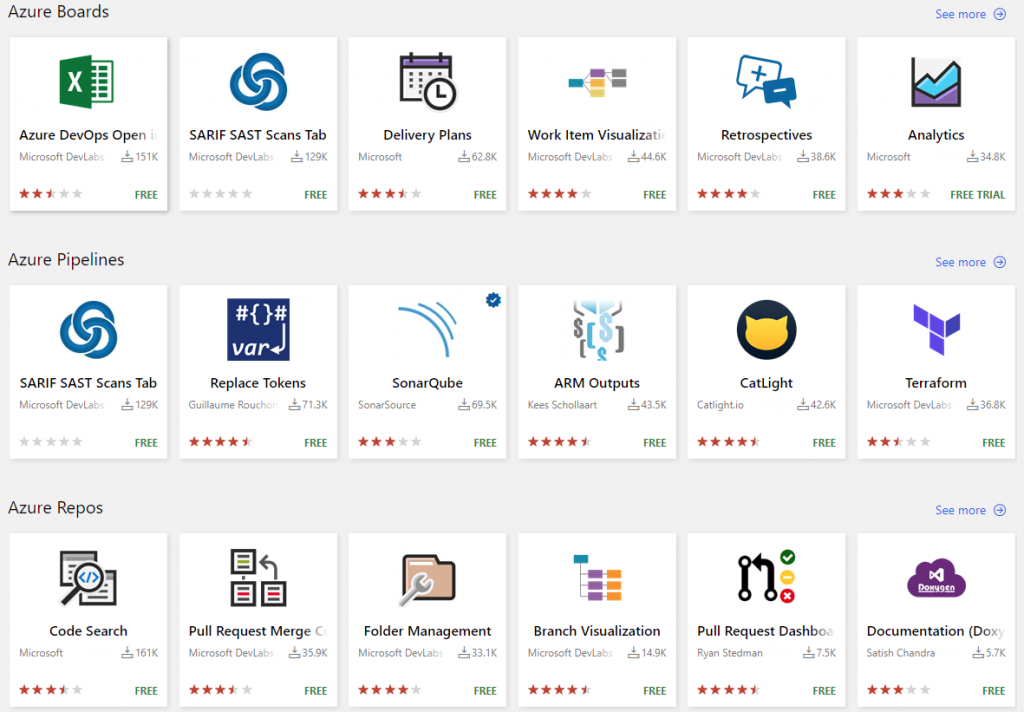Click the verified badge on the SonarQube card
Viewport: 1024px width, 712px height.
tap(494, 300)
